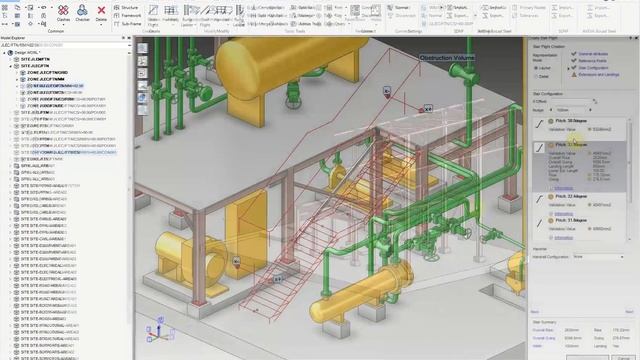The width and height of the screenshot is (640, 360).
Task: Select the Layout representation mode radio
Action: tap(536, 68)
